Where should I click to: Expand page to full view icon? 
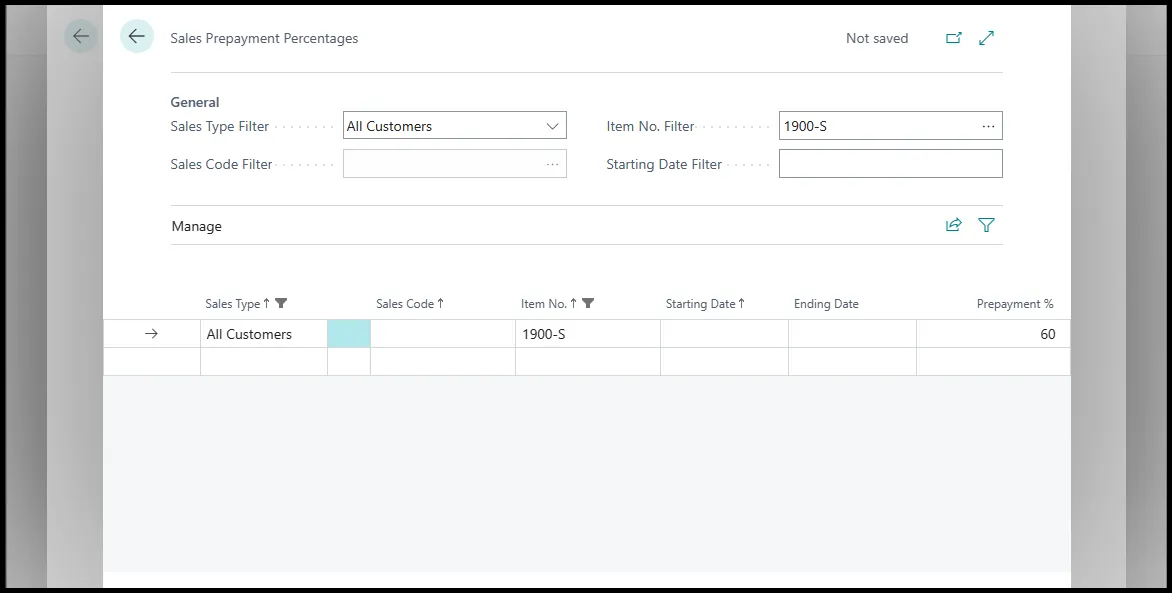click(987, 38)
